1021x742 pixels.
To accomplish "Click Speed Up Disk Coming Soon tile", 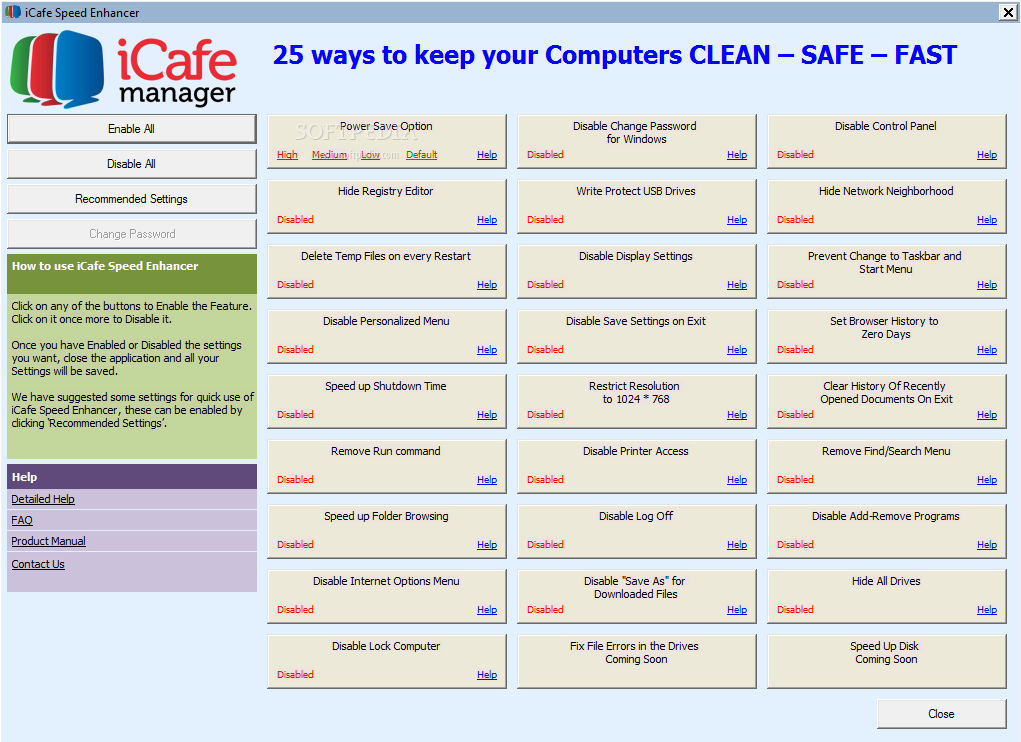I will coord(887,663).
